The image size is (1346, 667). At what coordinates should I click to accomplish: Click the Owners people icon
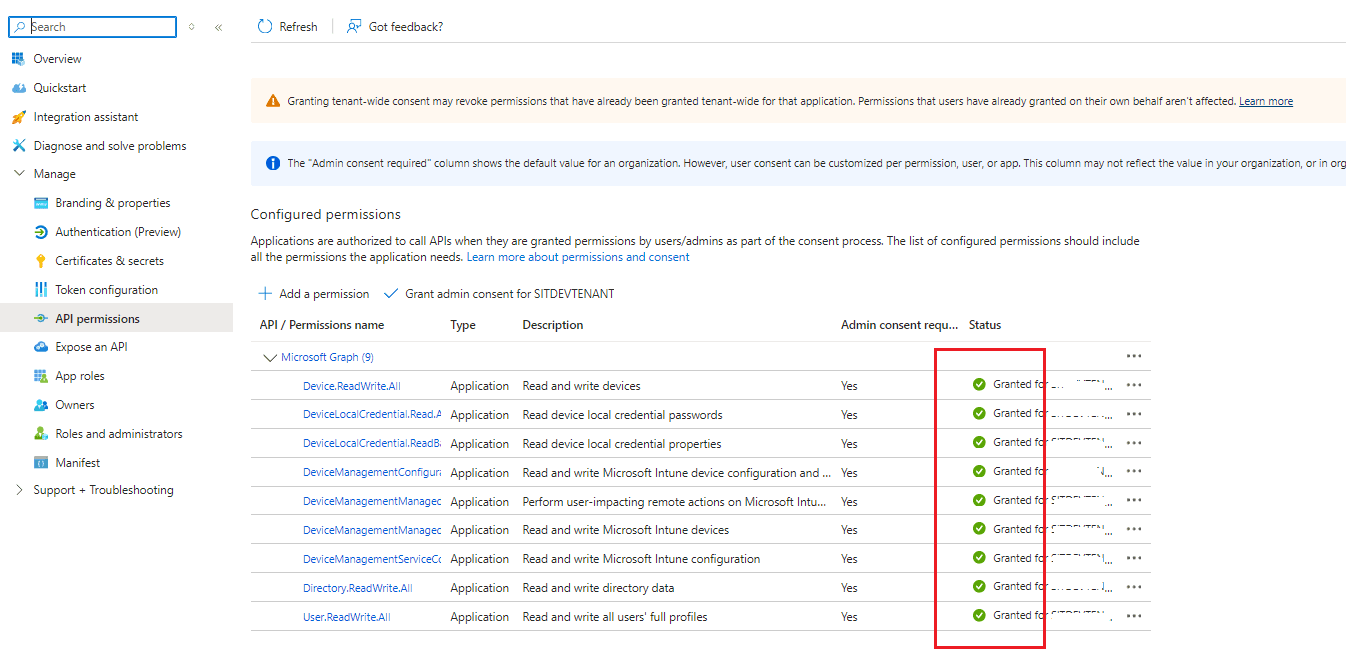40,404
